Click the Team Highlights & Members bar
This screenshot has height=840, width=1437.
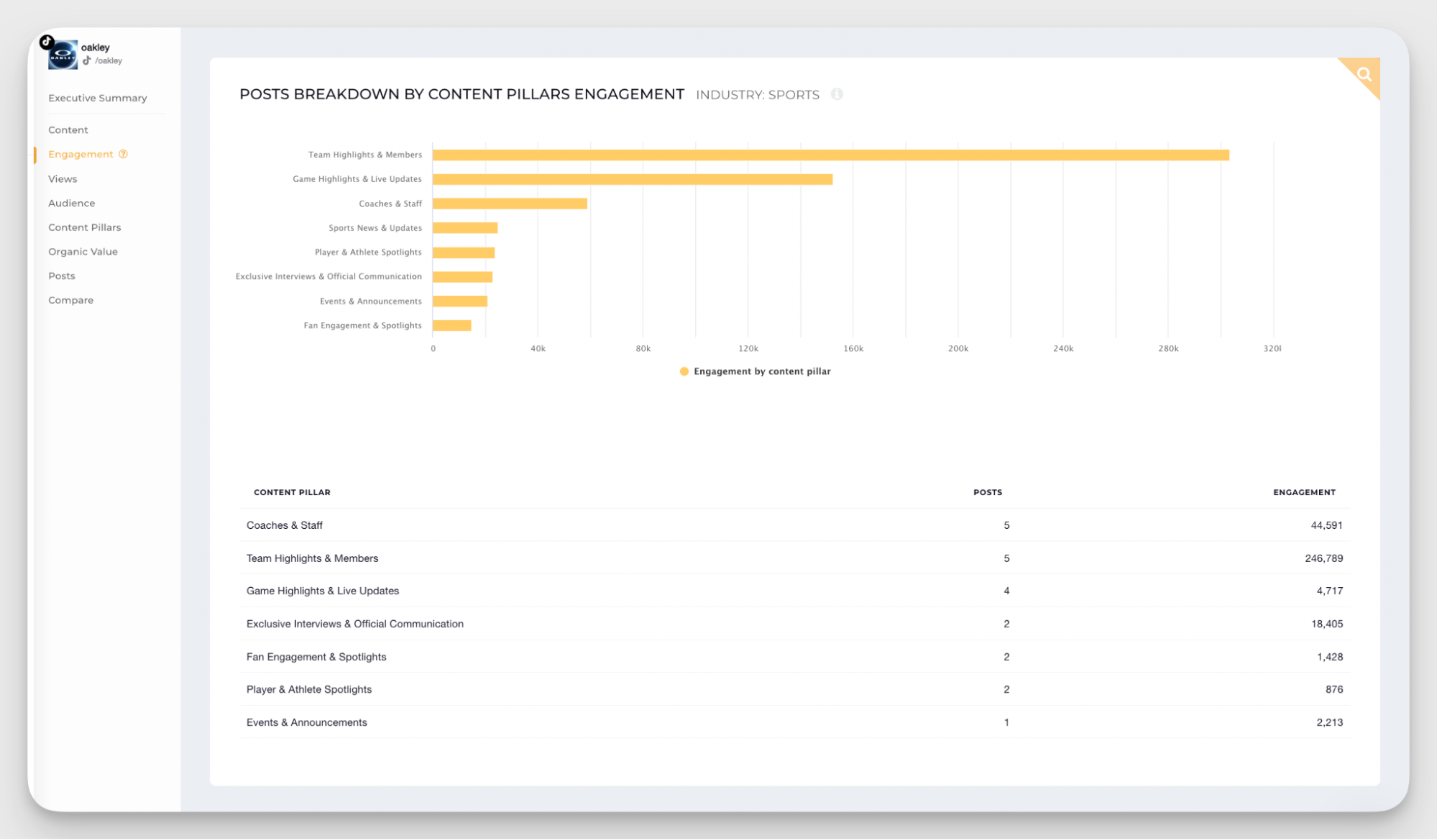pos(827,154)
